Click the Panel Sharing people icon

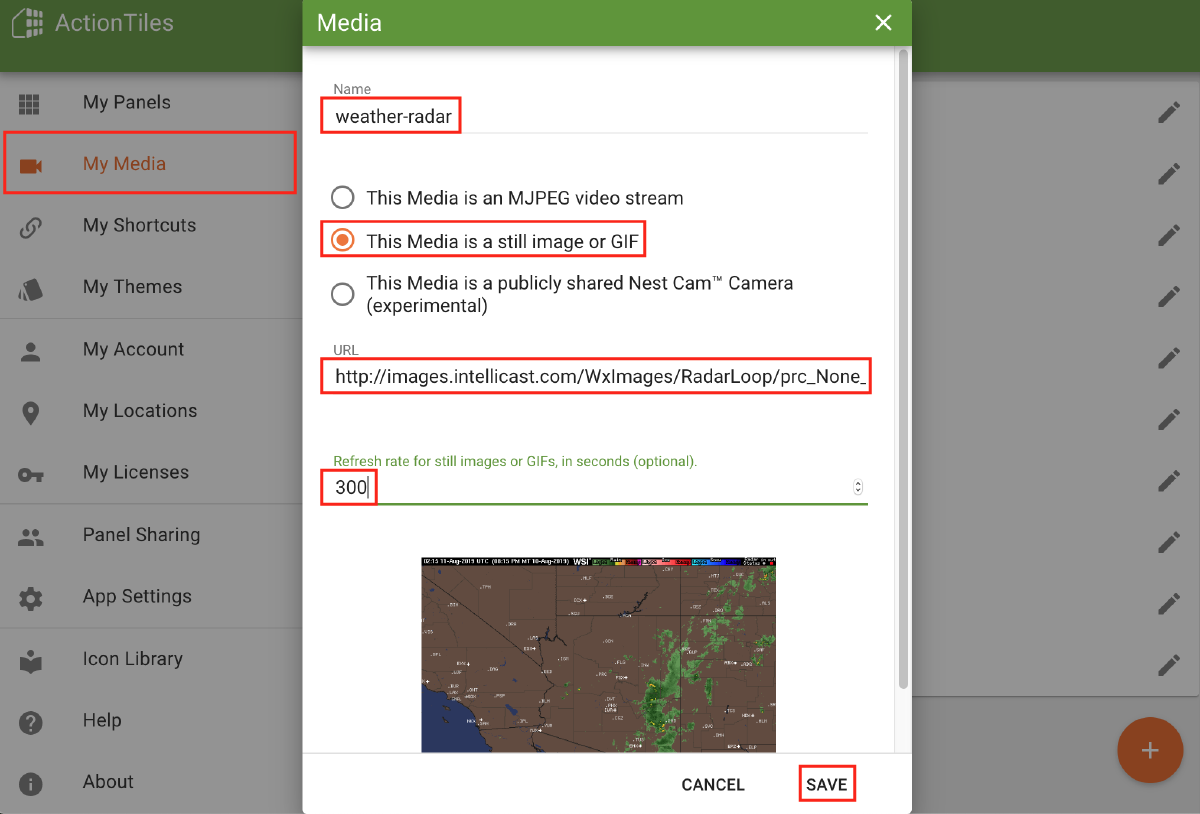(x=30, y=536)
